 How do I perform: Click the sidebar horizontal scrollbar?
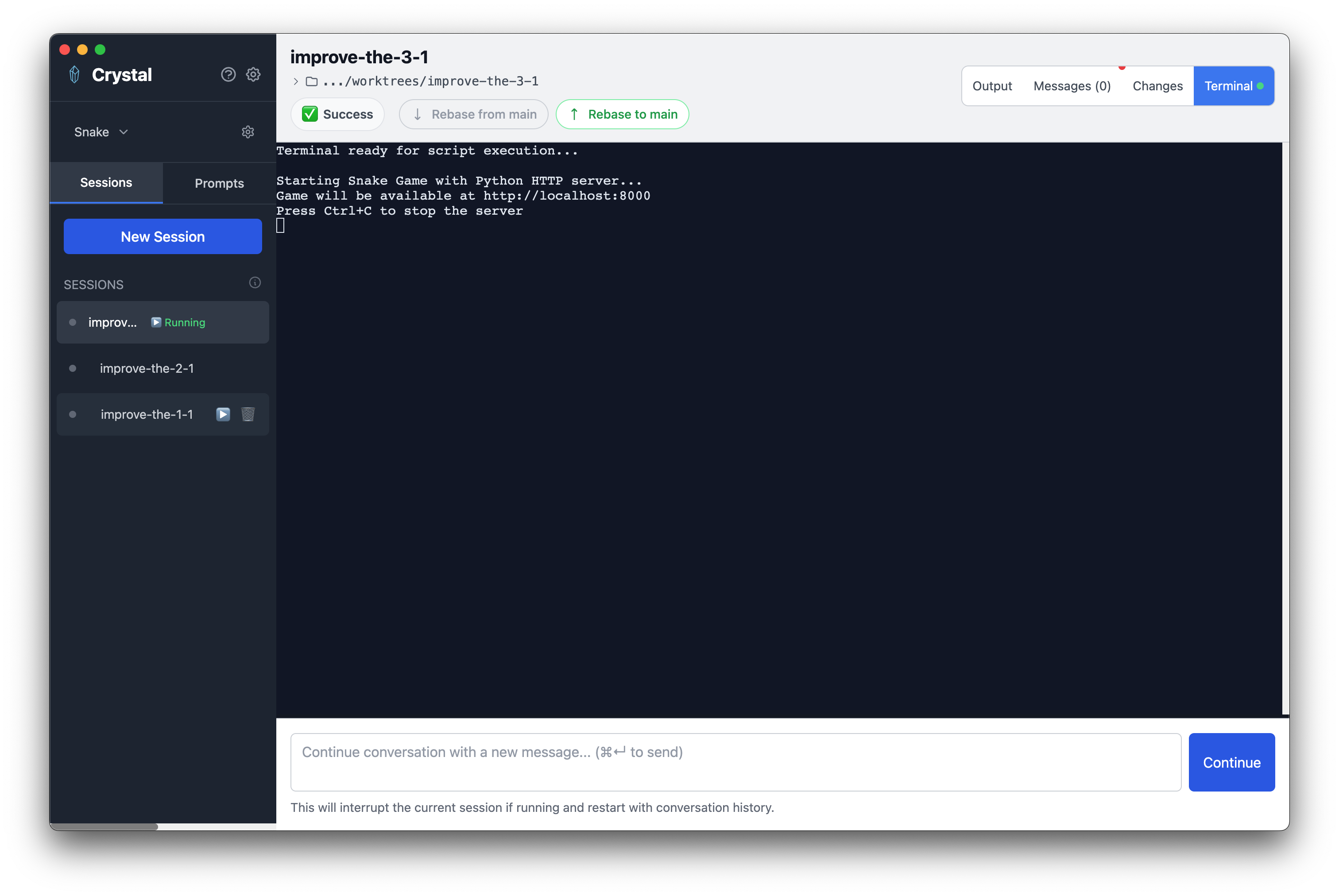104,826
